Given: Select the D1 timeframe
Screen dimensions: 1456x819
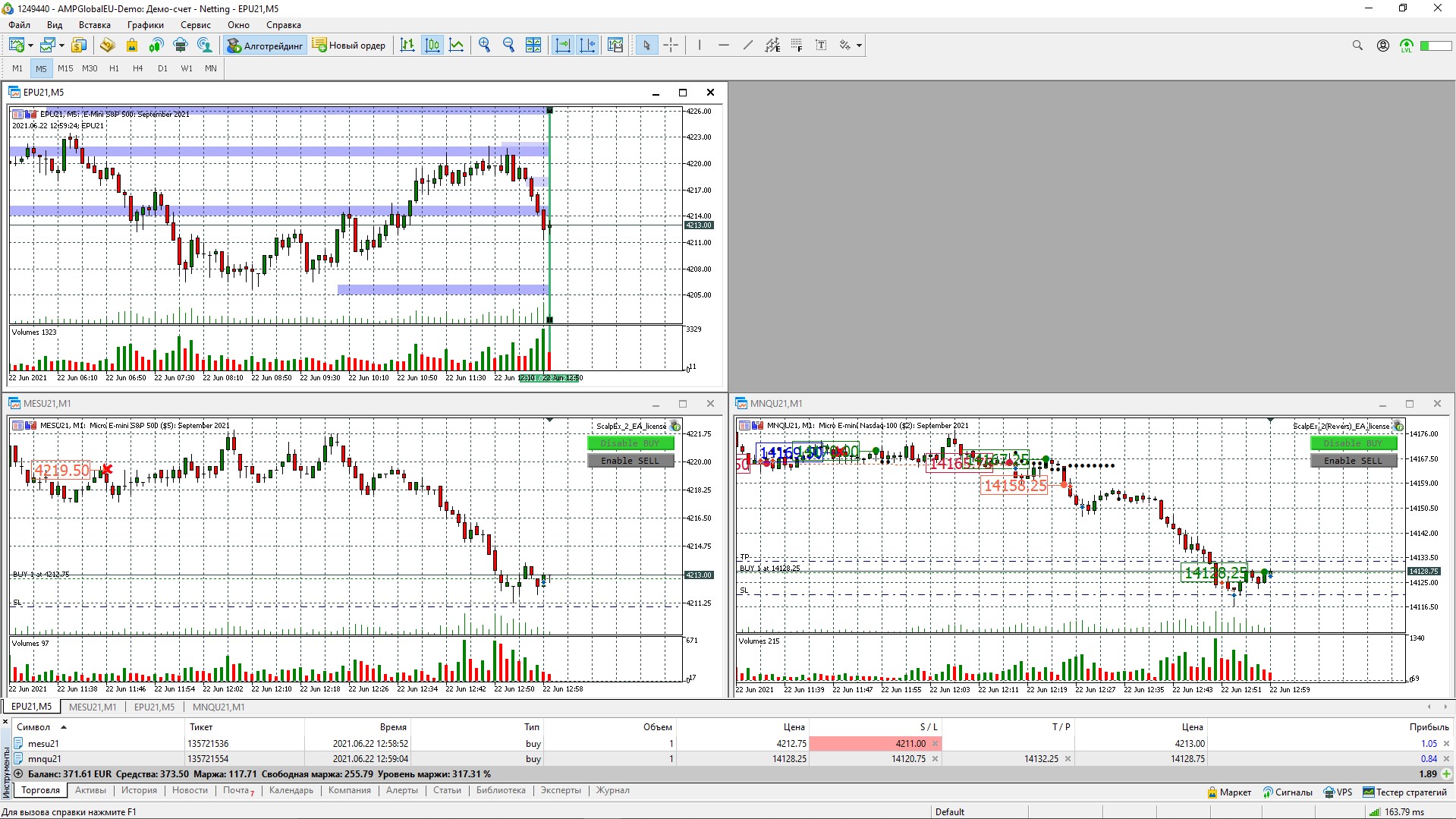Looking at the screenshot, I should click(162, 68).
